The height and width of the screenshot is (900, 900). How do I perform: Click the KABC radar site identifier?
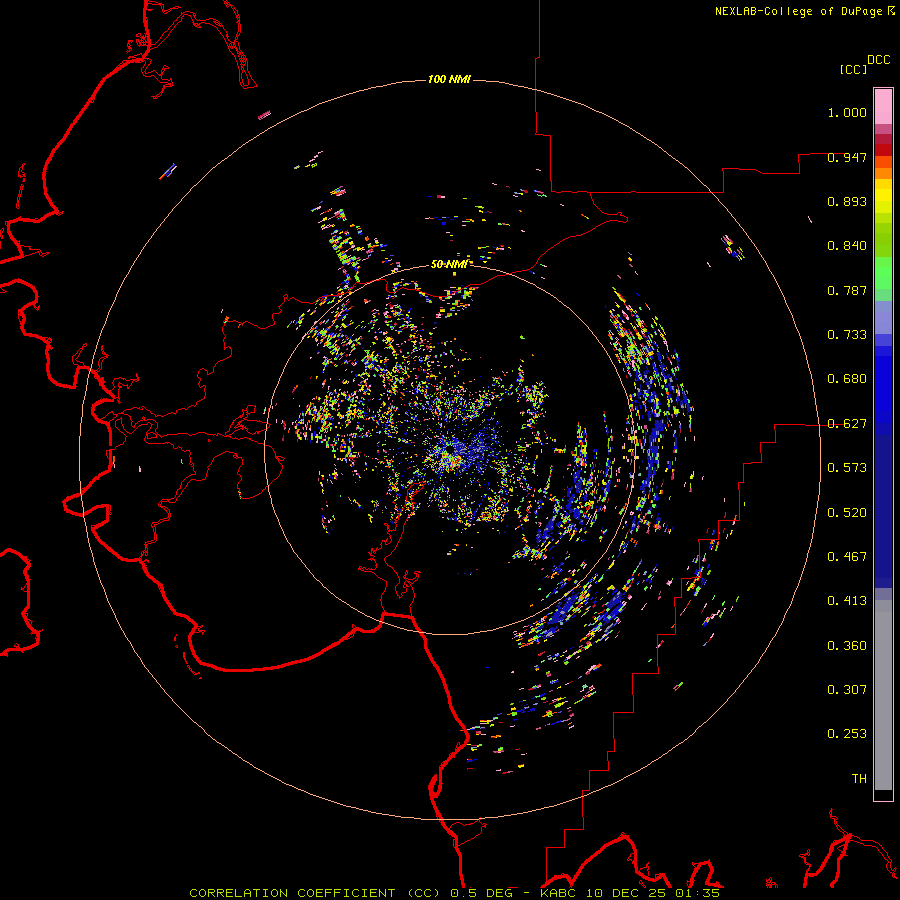pos(558,893)
